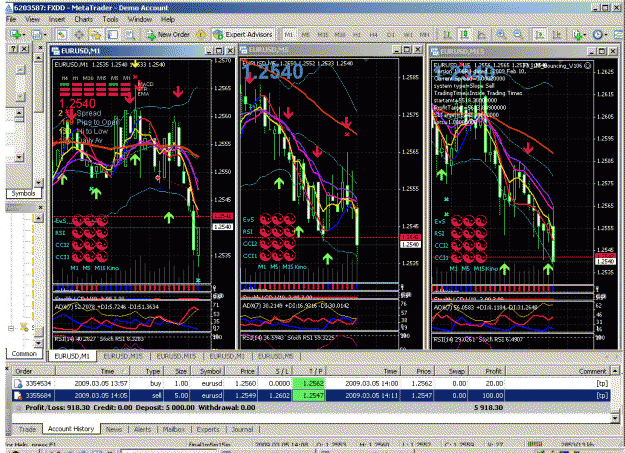Image resolution: width=625 pixels, height=453 pixels.
Task: Open the View menu
Action: pyautogui.click(x=32, y=19)
